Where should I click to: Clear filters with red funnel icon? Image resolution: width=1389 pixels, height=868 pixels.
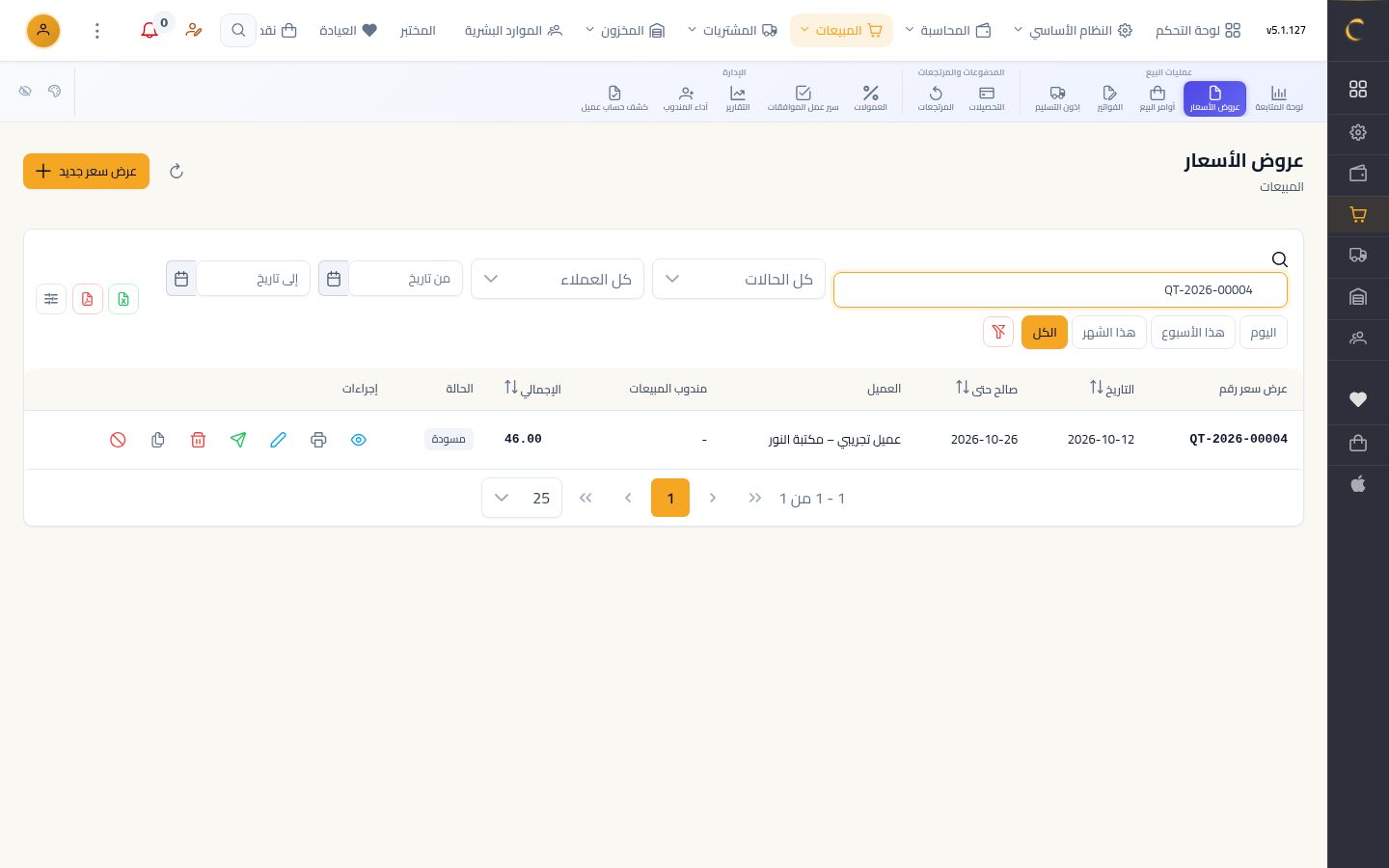click(998, 332)
